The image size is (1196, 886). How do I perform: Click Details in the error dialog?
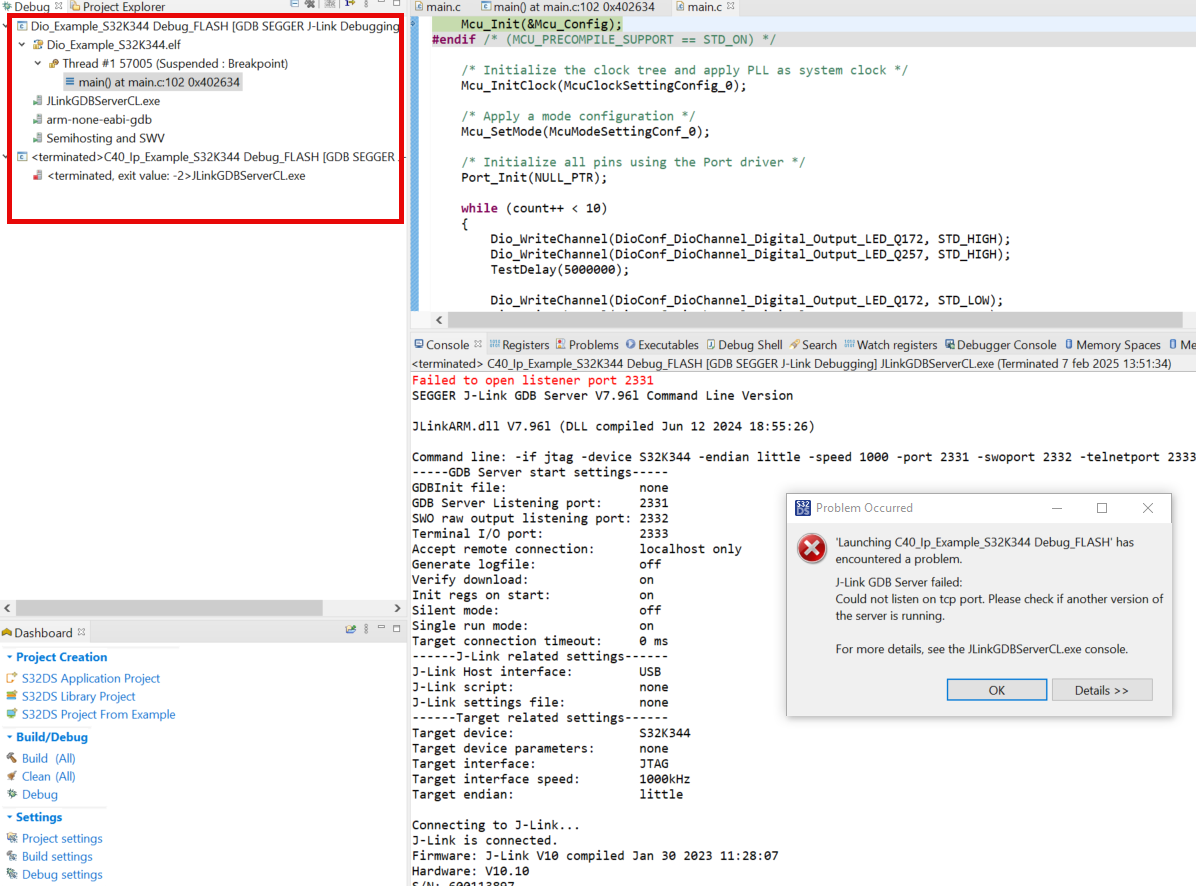1102,689
